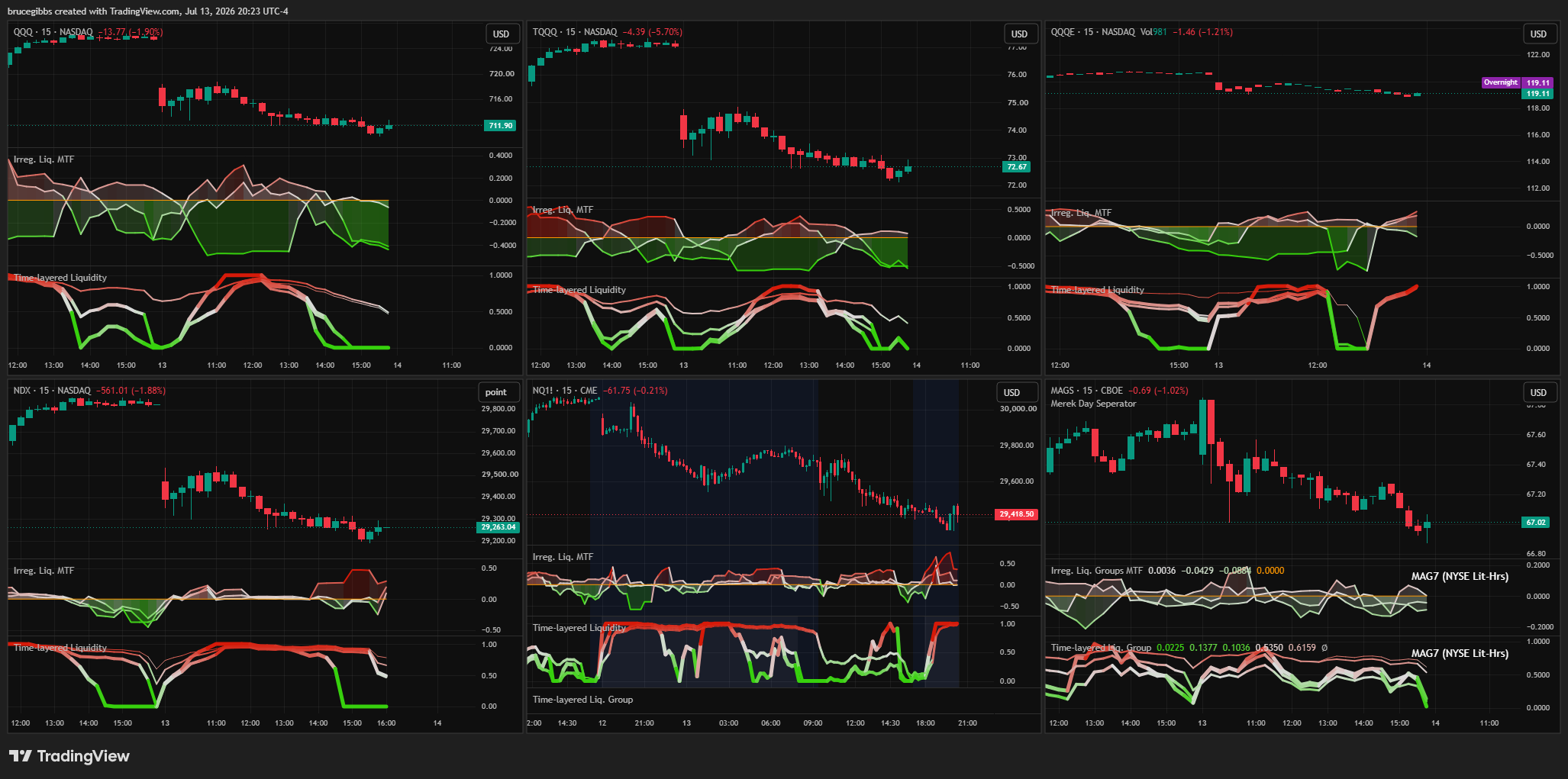The height and width of the screenshot is (779, 1568).
Task: Click the TradingView logo in the footer
Action: pos(69,756)
